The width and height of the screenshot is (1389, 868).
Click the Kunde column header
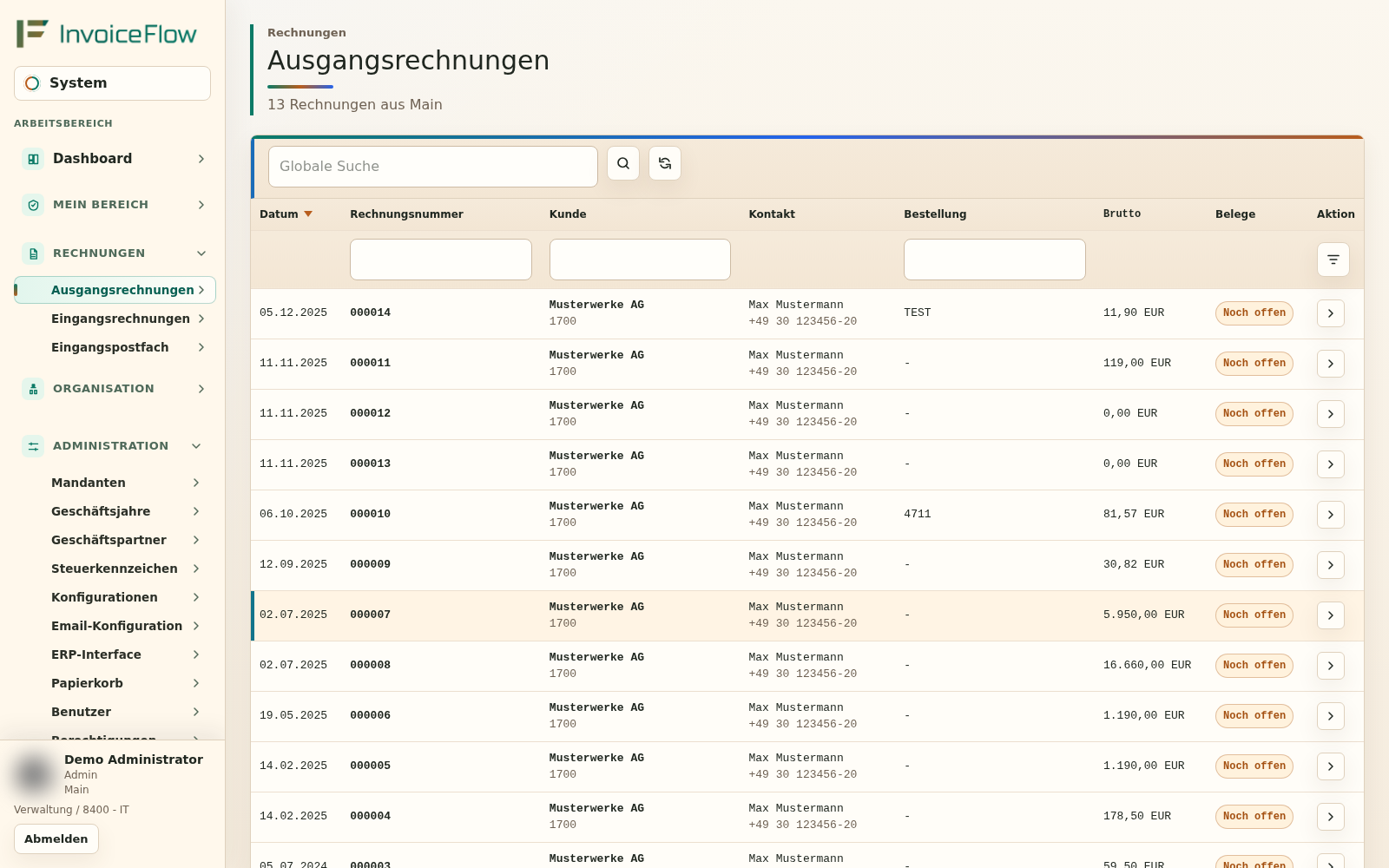[x=568, y=214]
